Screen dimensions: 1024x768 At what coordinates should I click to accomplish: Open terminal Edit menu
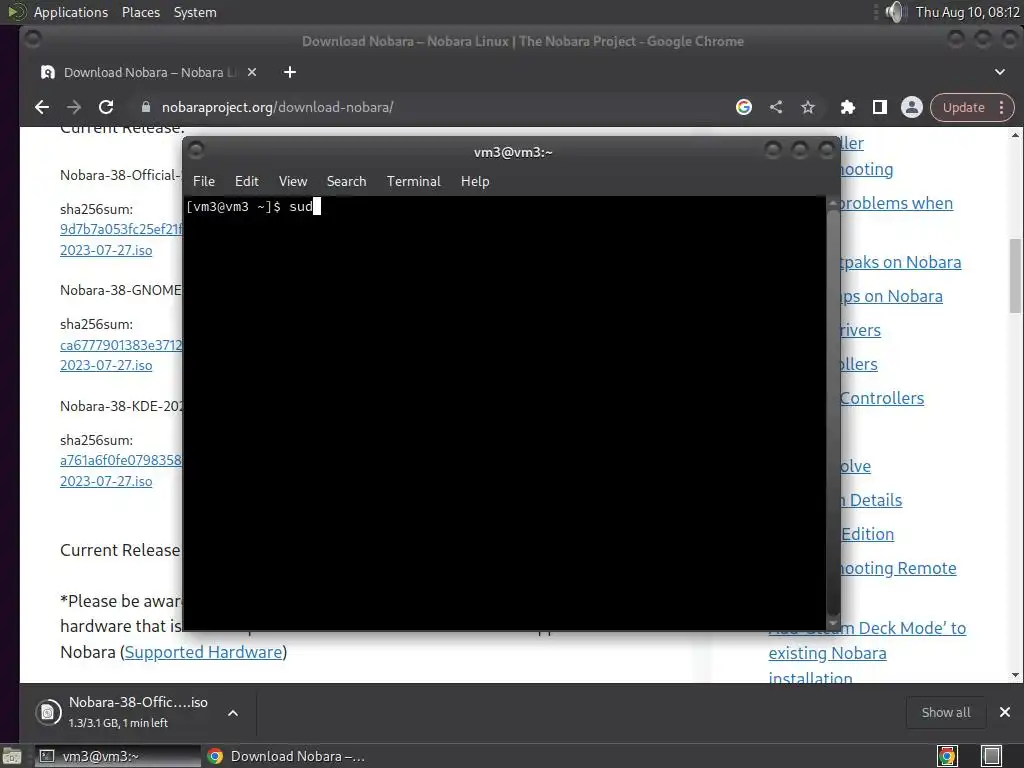(247, 182)
